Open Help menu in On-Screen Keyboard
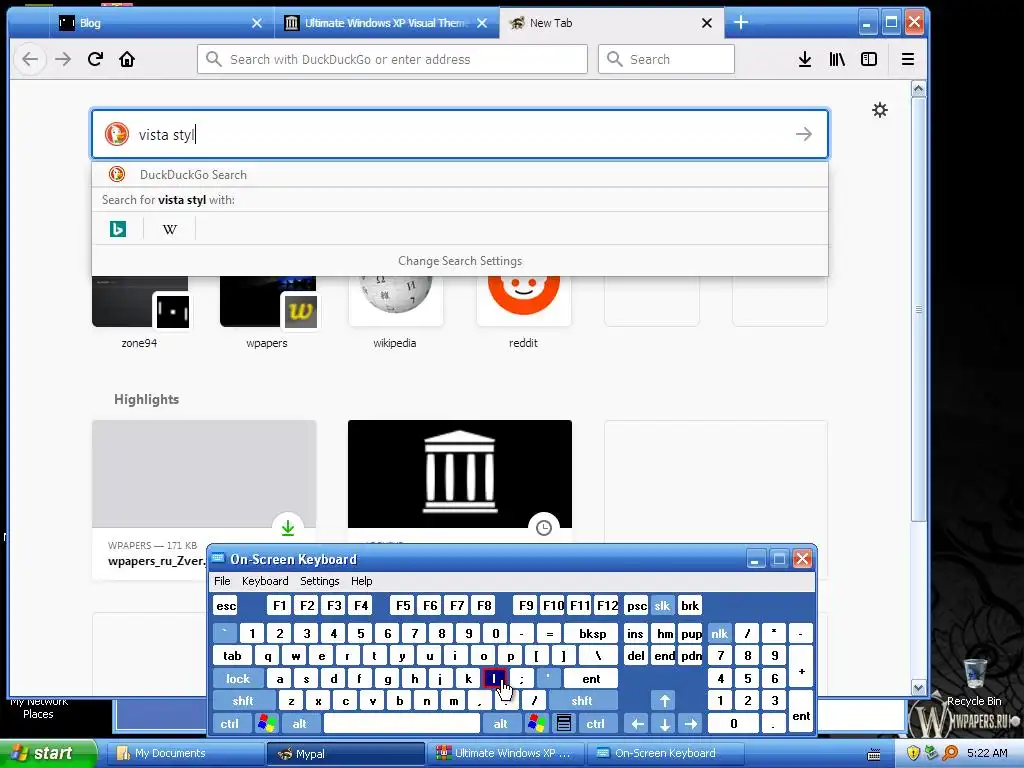 (x=361, y=581)
